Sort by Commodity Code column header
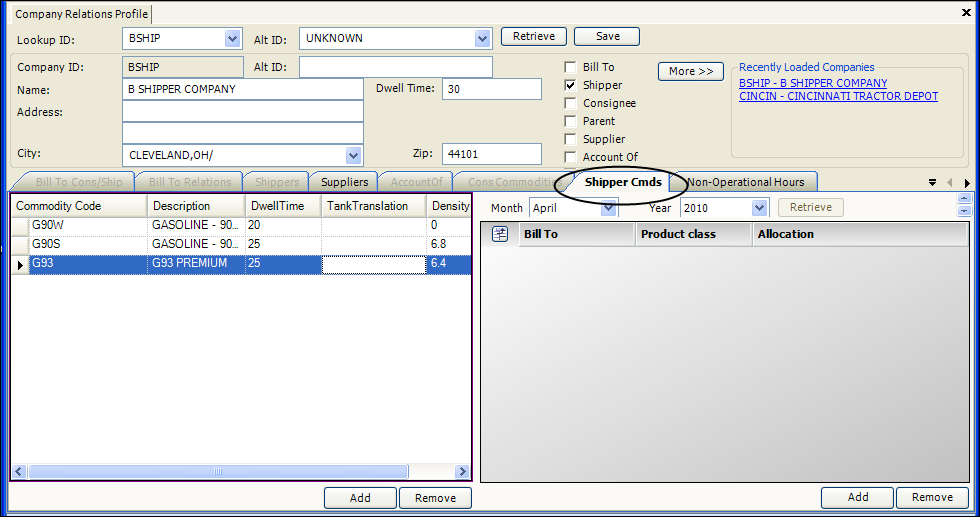The width and height of the screenshot is (980, 517). click(79, 206)
